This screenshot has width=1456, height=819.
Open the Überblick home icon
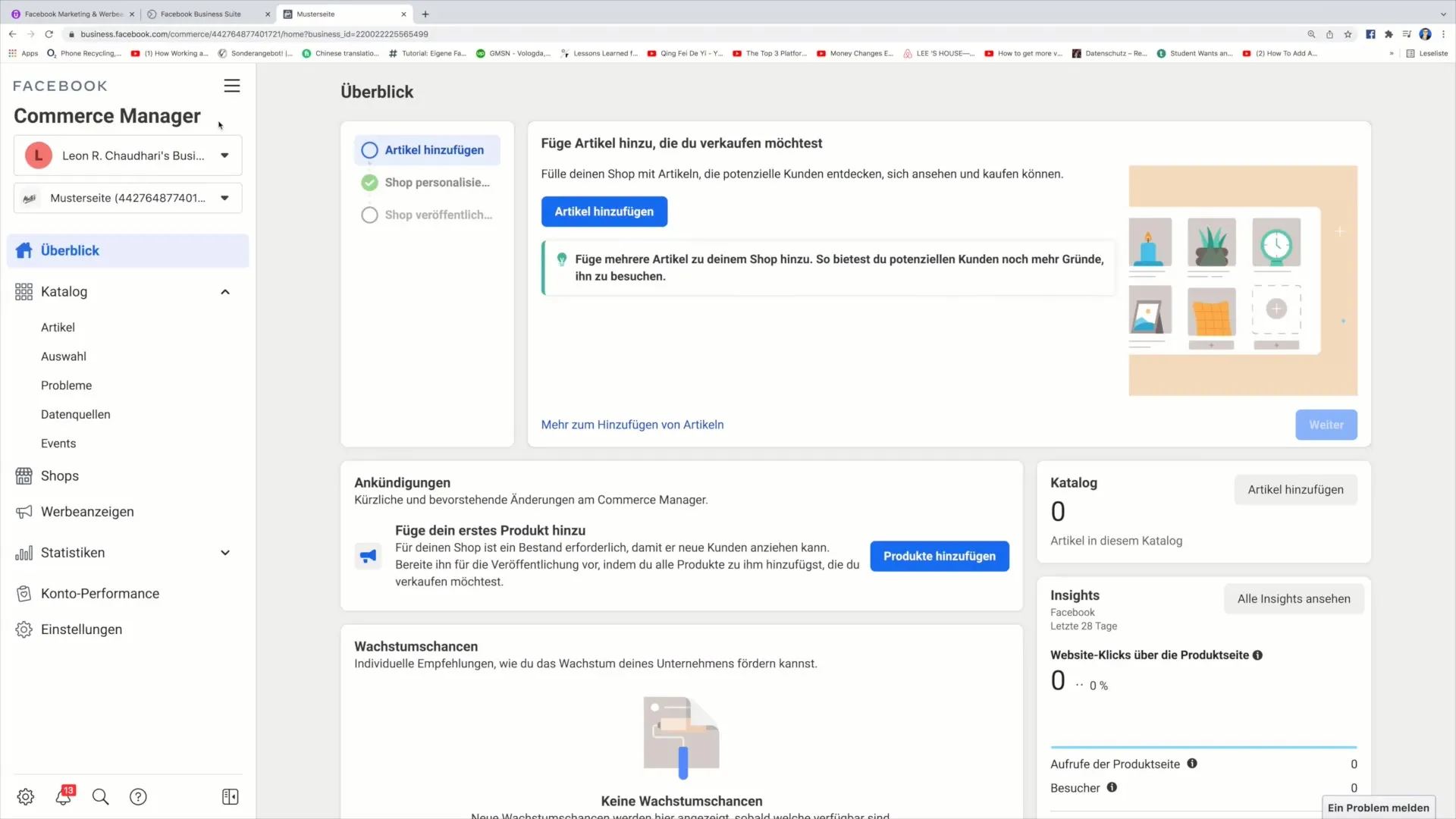tap(24, 251)
